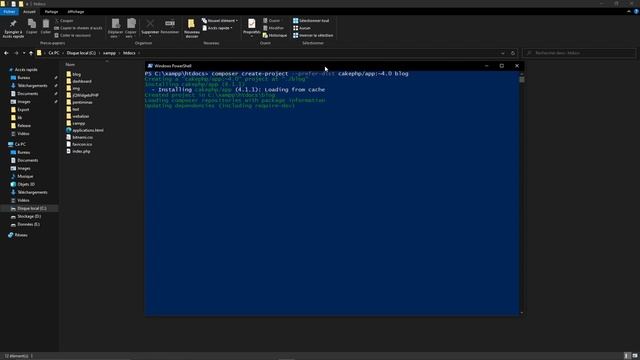
Task: Choose Copier le chemin d'accès
Action: 78,28
